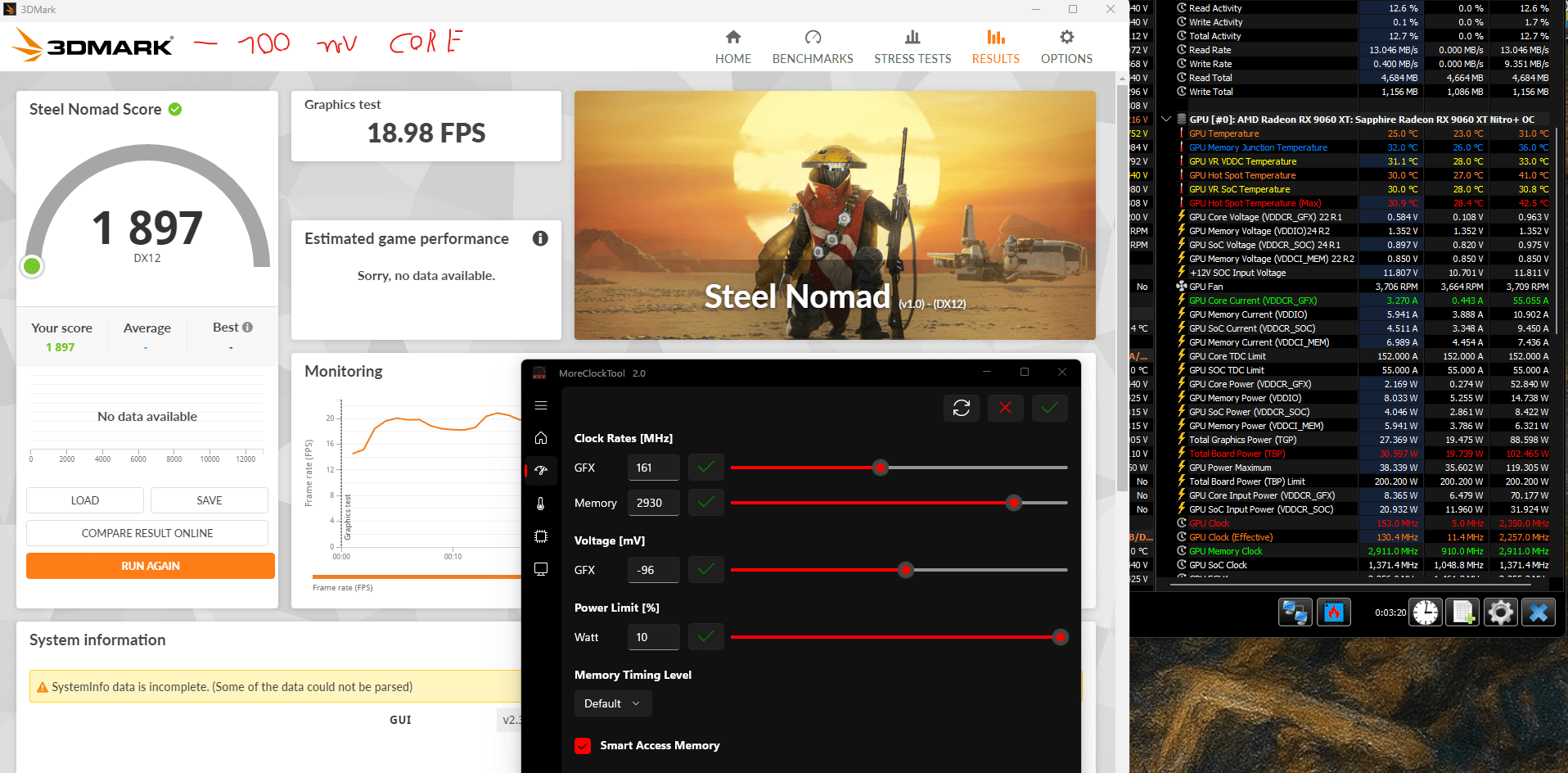Click the green valid-score check beside Steel Nomad Score
The width and height of the screenshot is (1568, 773).
[x=175, y=109]
